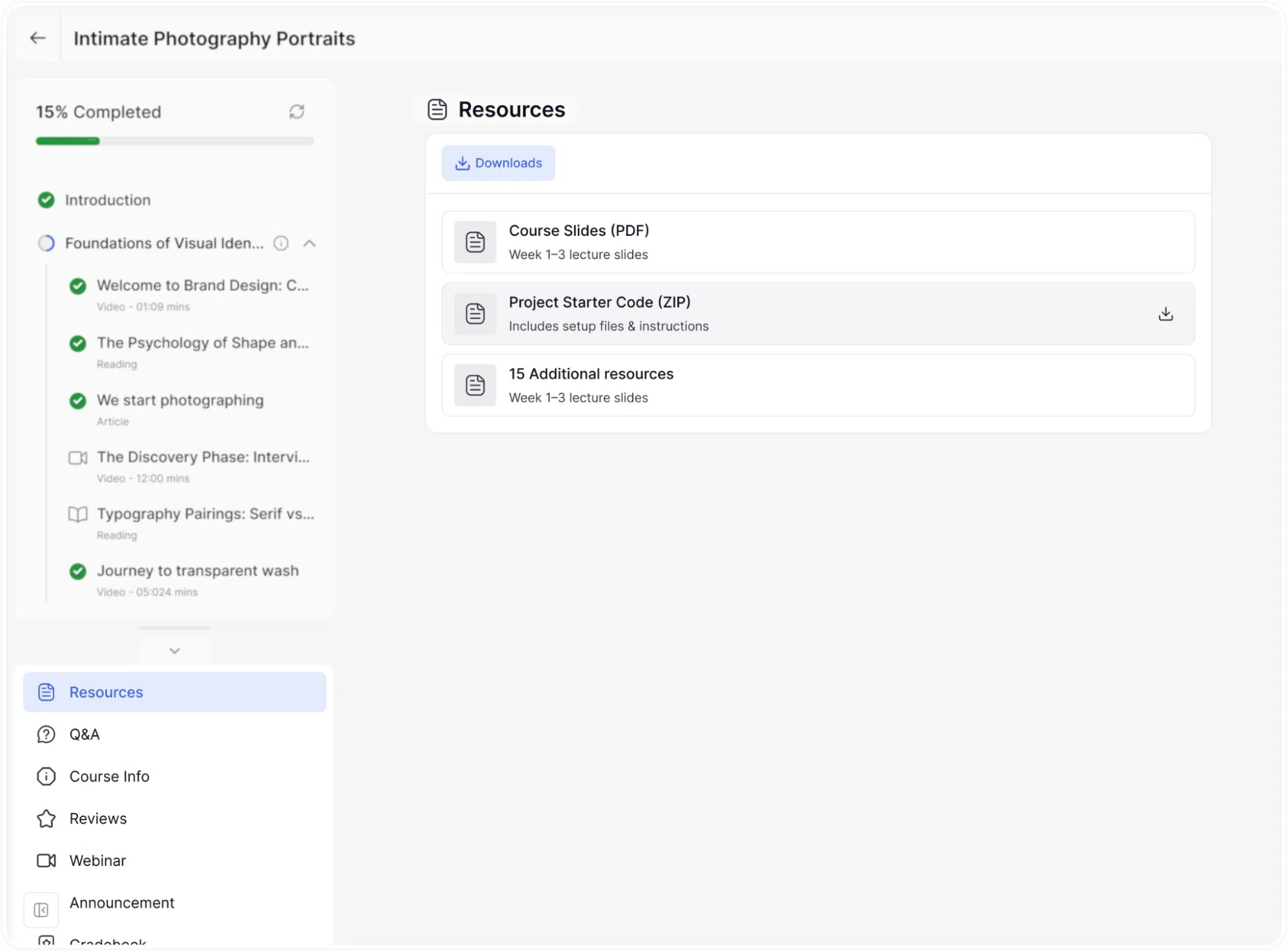
Task: Click the check mark on Welcome to Brand Design
Action: click(x=78, y=286)
